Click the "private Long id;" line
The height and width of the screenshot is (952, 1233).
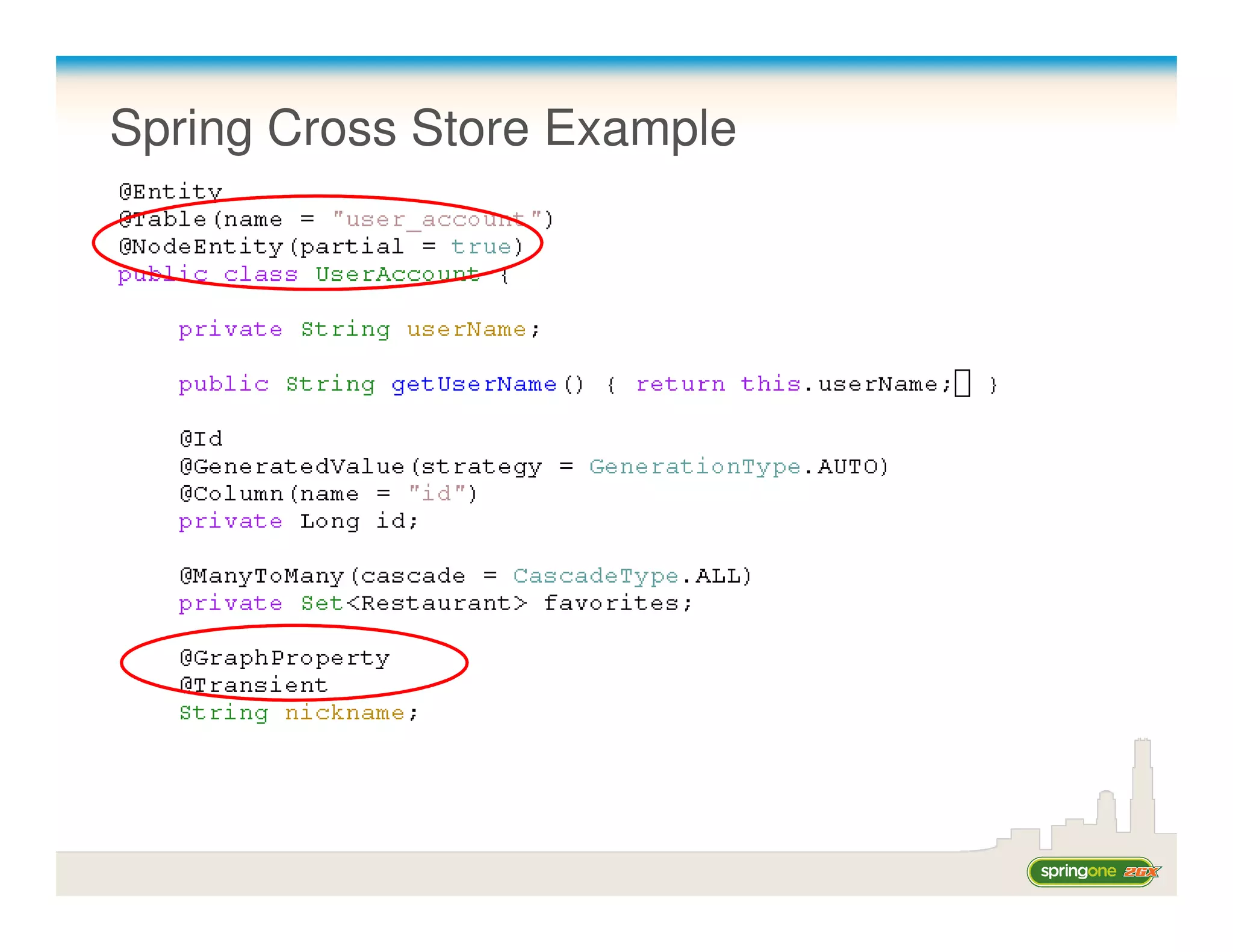click(298, 521)
